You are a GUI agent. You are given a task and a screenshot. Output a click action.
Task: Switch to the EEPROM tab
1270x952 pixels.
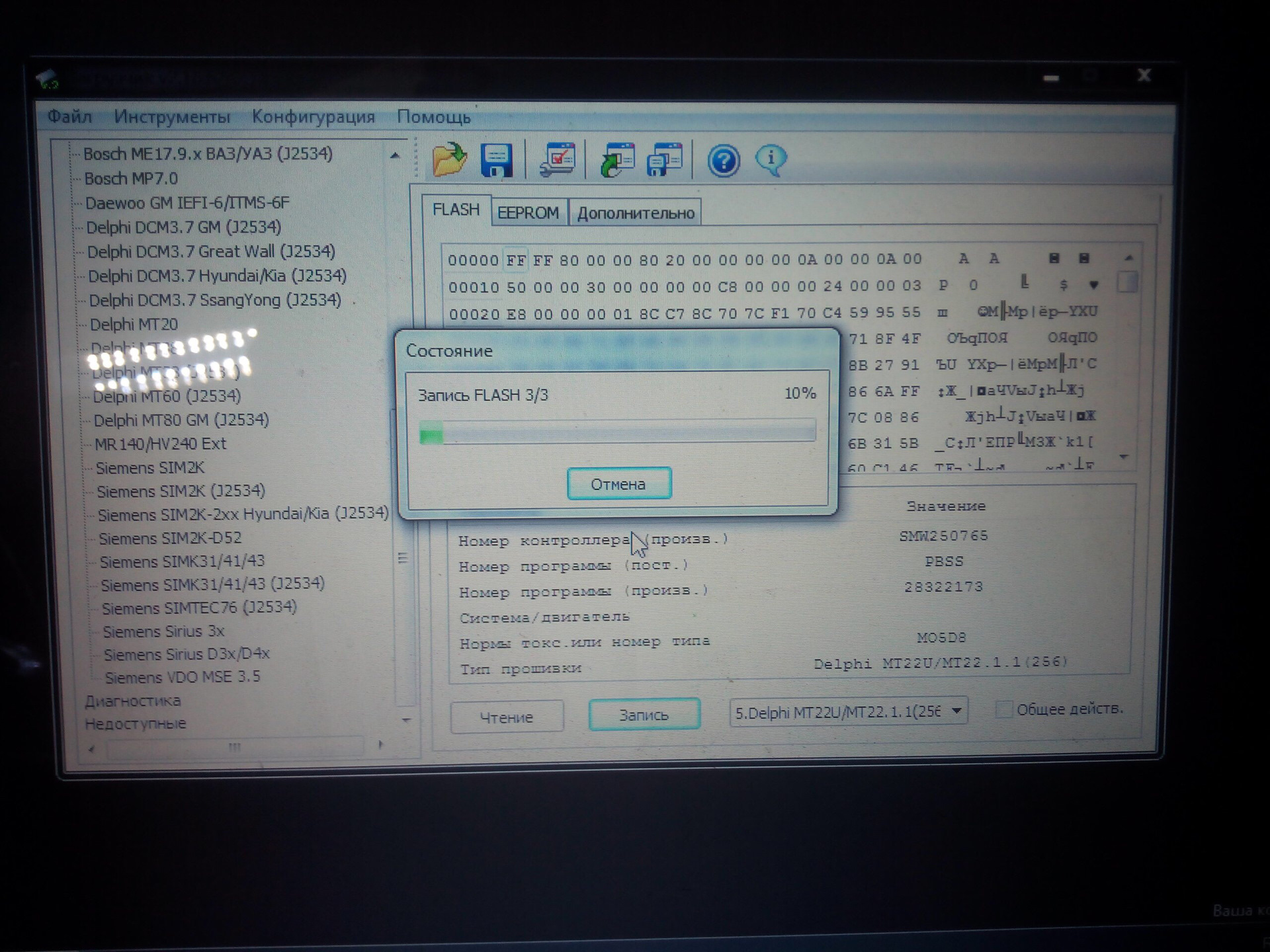tap(528, 213)
